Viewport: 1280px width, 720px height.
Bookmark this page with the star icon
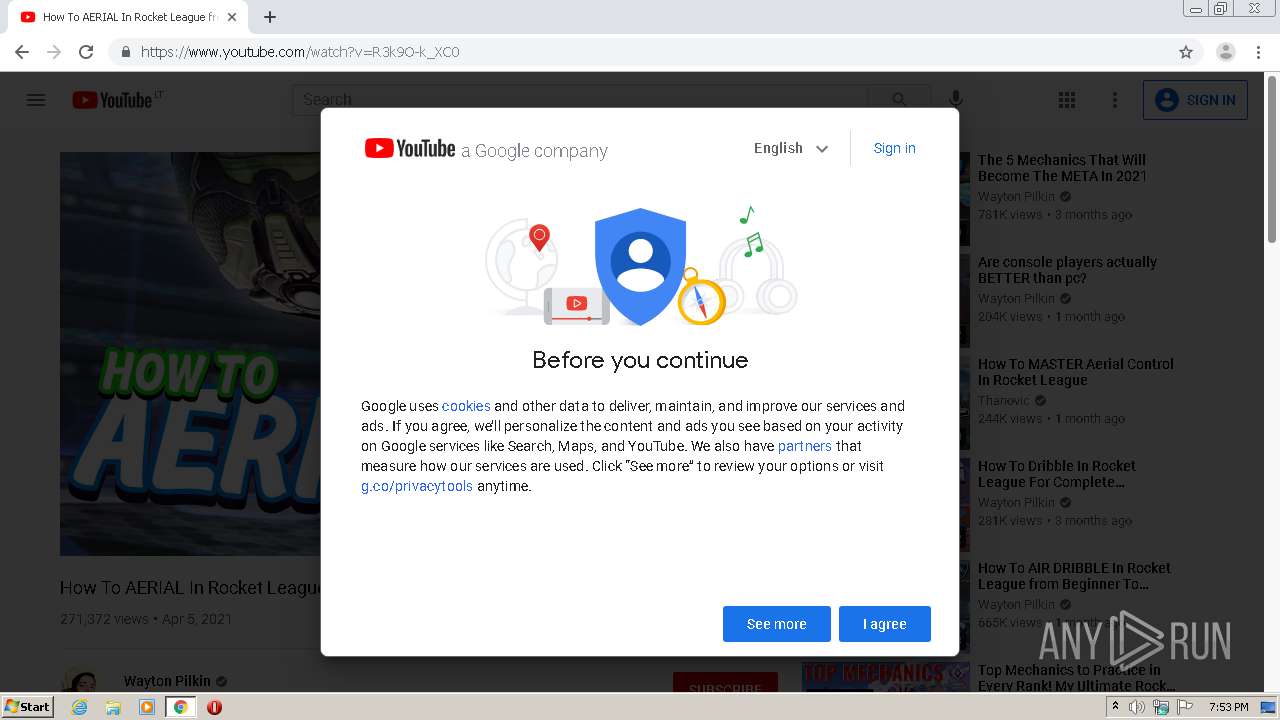(1186, 52)
